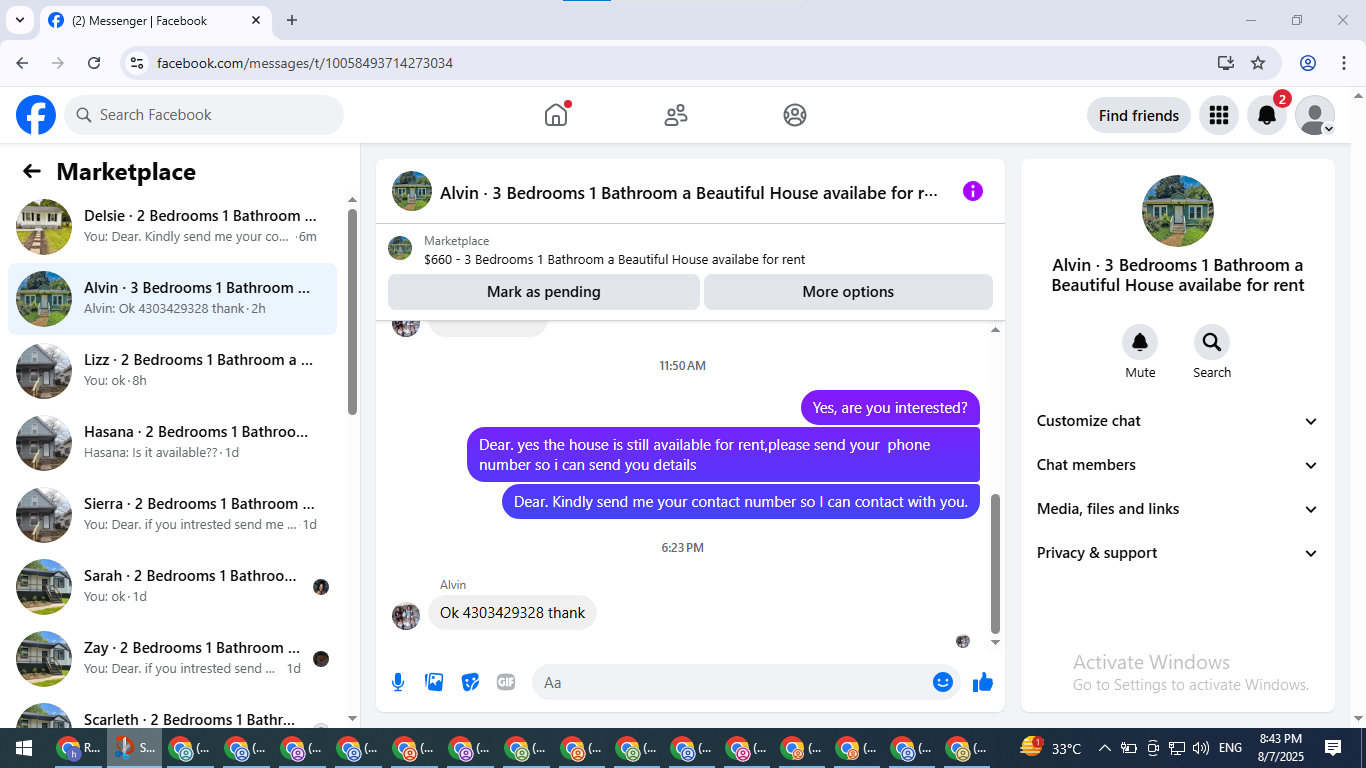The image size is (1366, 768).
Task: Click the Facebook logo icon
Action: [x=36, y=115]
